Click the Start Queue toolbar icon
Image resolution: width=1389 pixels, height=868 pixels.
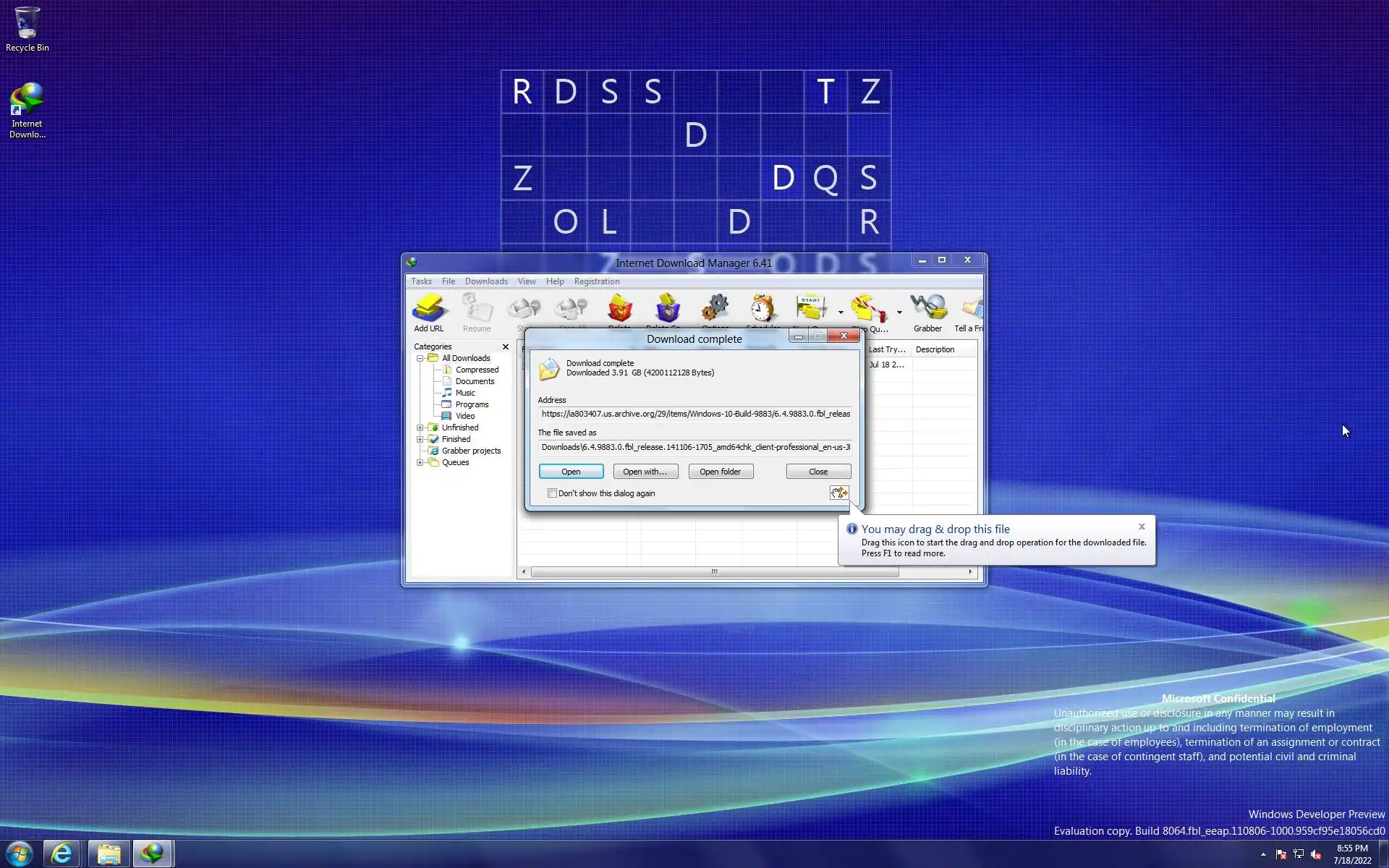tap(811, 308)
